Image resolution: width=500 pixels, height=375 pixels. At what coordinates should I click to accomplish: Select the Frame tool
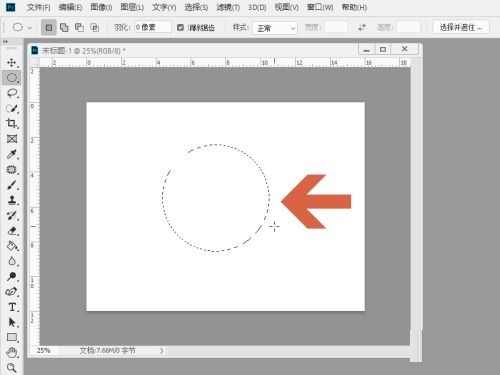[x=12, y=139]
